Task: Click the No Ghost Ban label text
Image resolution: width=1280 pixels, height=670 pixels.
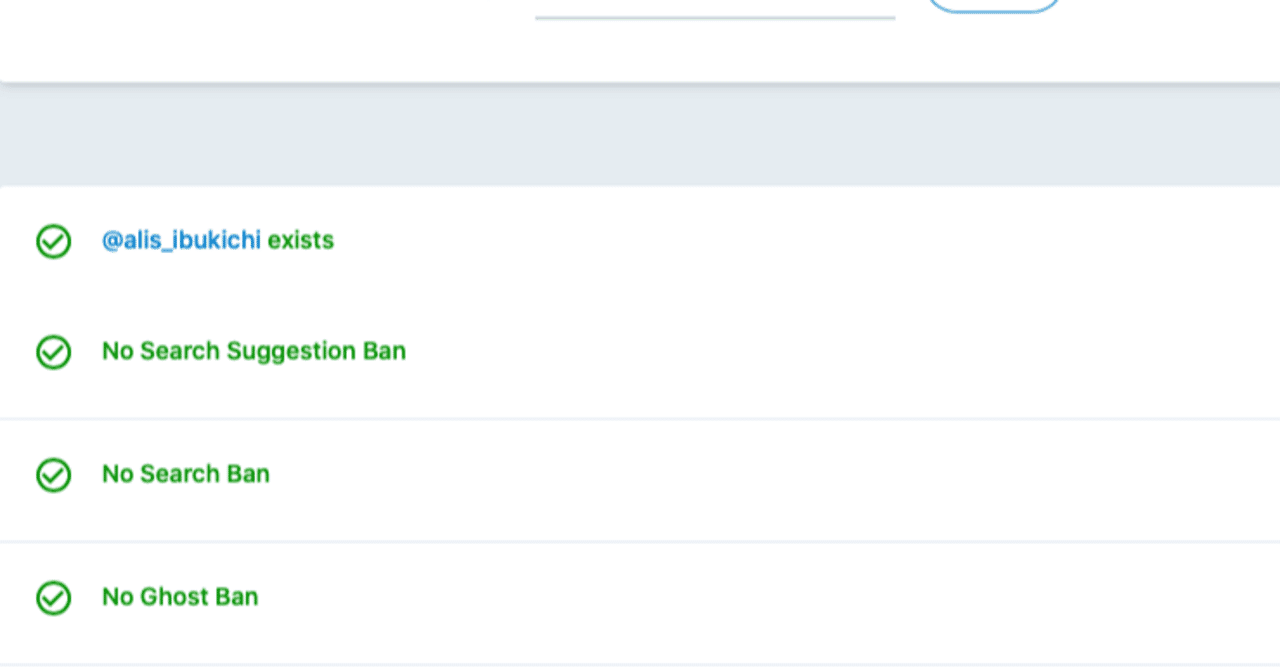Action: (x=180, y=597)
